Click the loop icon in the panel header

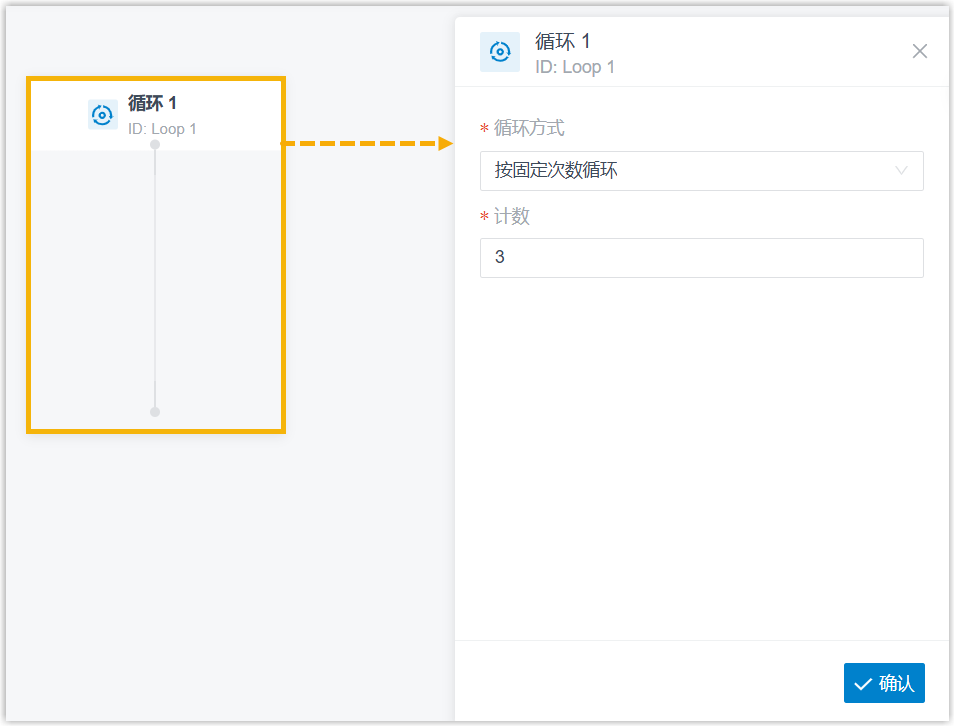pyautogui.click(x=500, y=52)
